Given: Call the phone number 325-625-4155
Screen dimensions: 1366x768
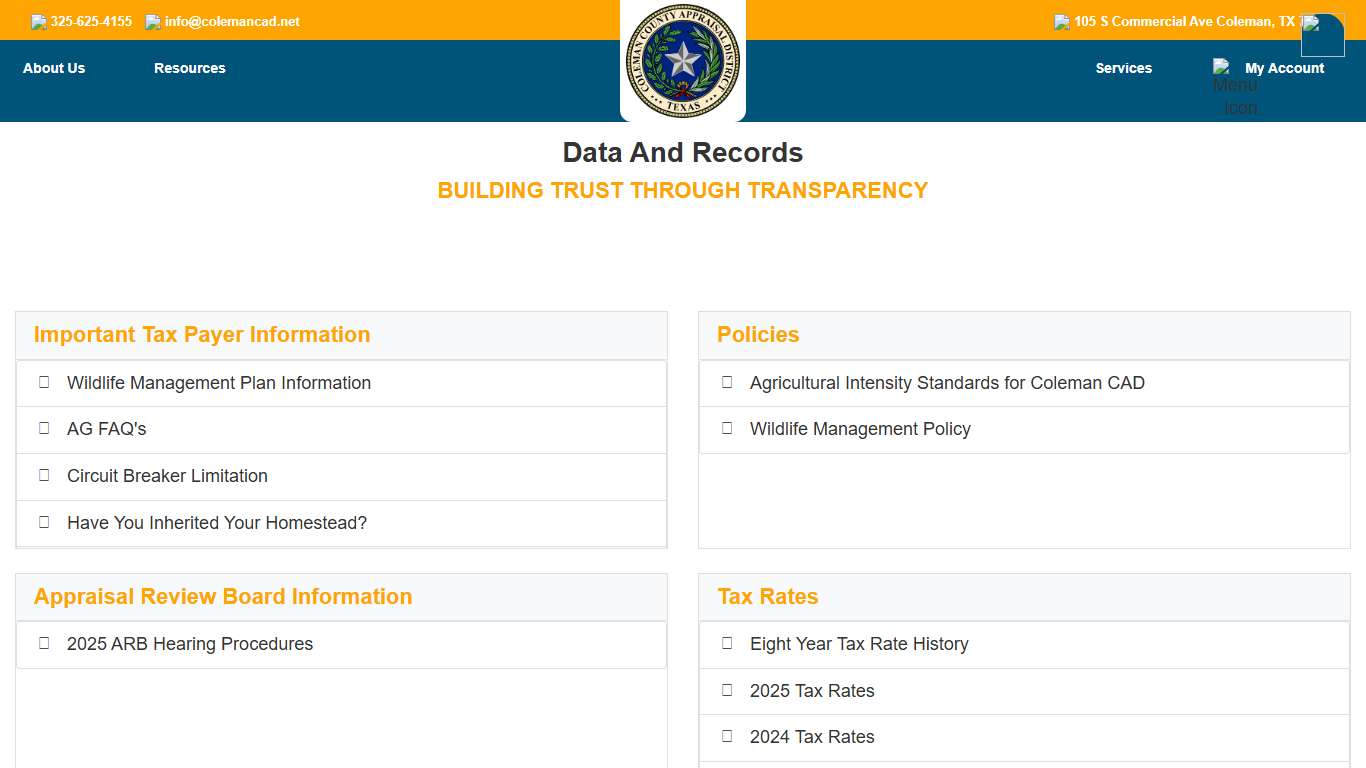Looking at the screenshot, I should tap(91, 22).
